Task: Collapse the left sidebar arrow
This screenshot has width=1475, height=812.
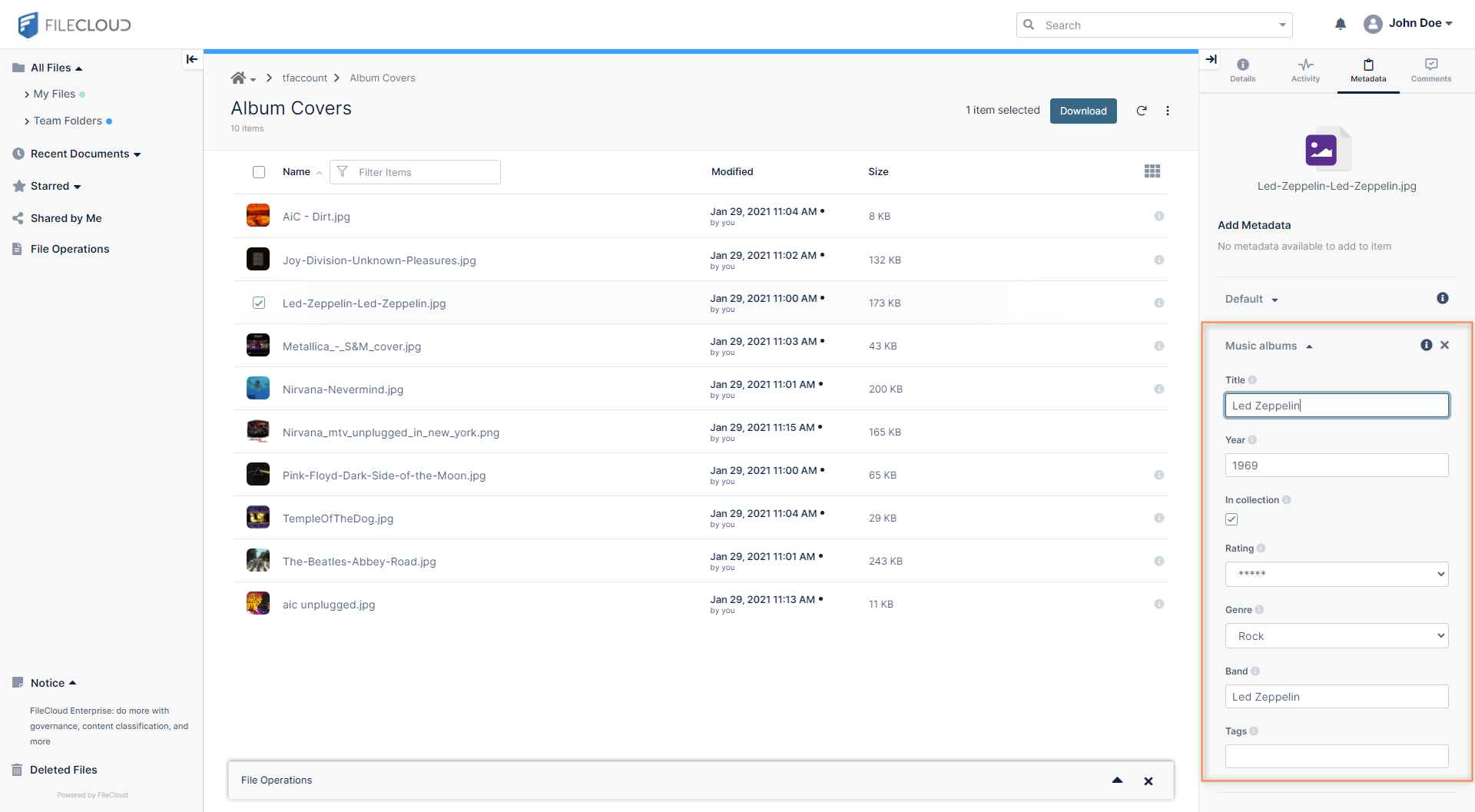Action: pyautogui.click(x=192, y=59)
